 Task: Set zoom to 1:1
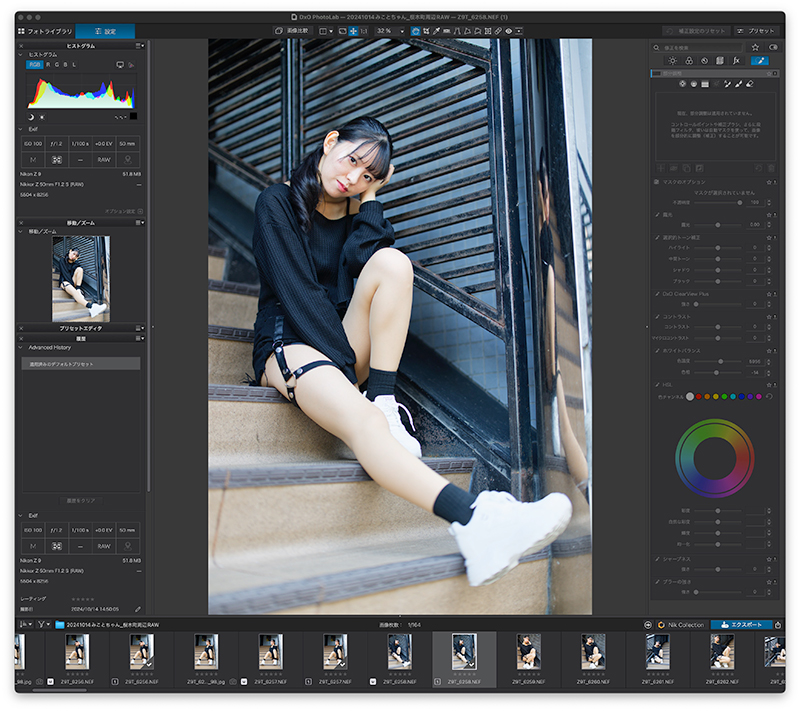[x=364, y=31]
